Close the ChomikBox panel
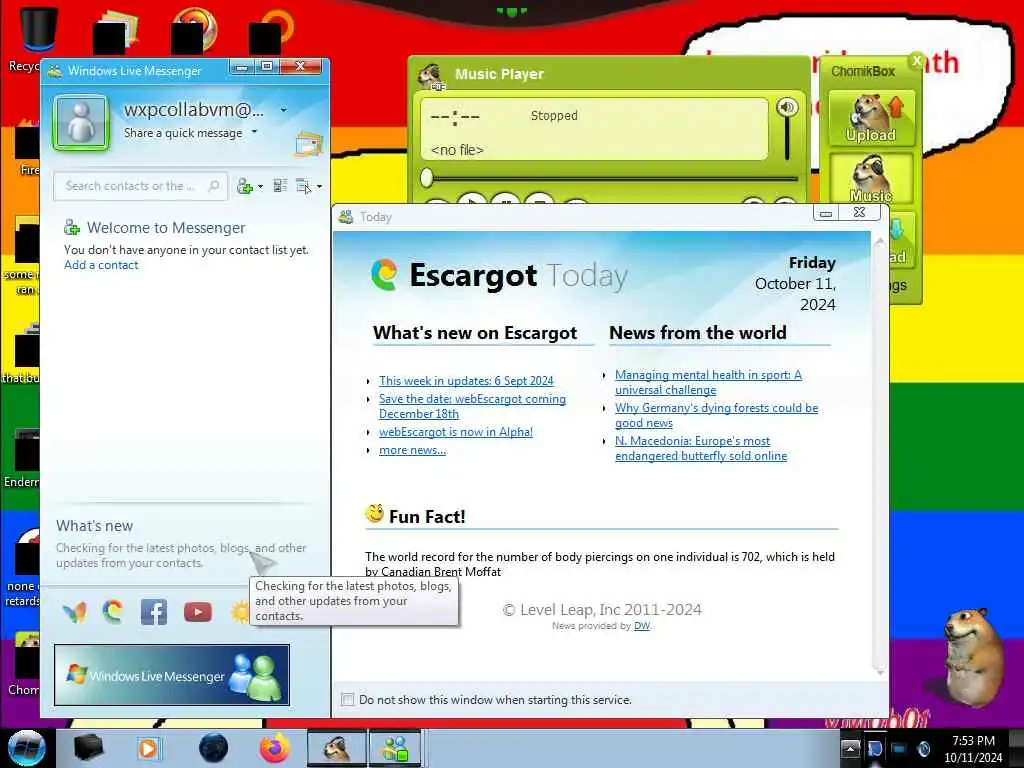 916,61
